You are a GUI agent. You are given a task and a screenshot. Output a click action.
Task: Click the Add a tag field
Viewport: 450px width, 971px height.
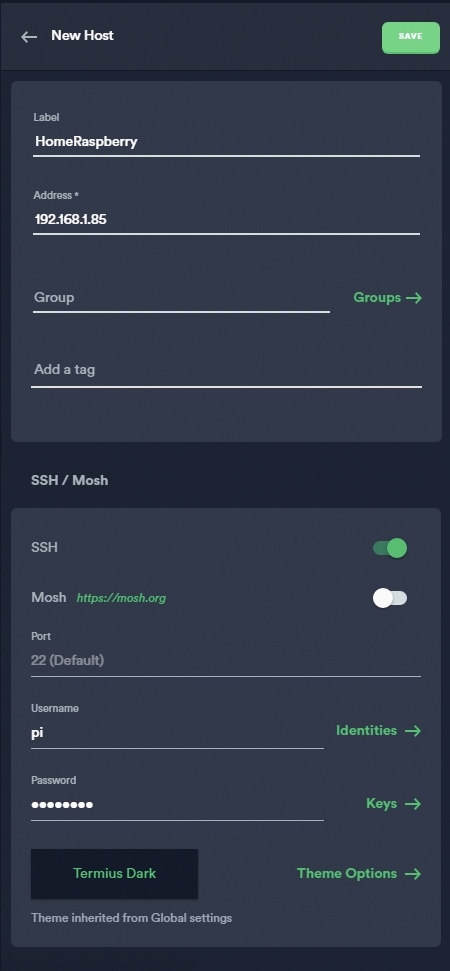(x=227, y=370)
